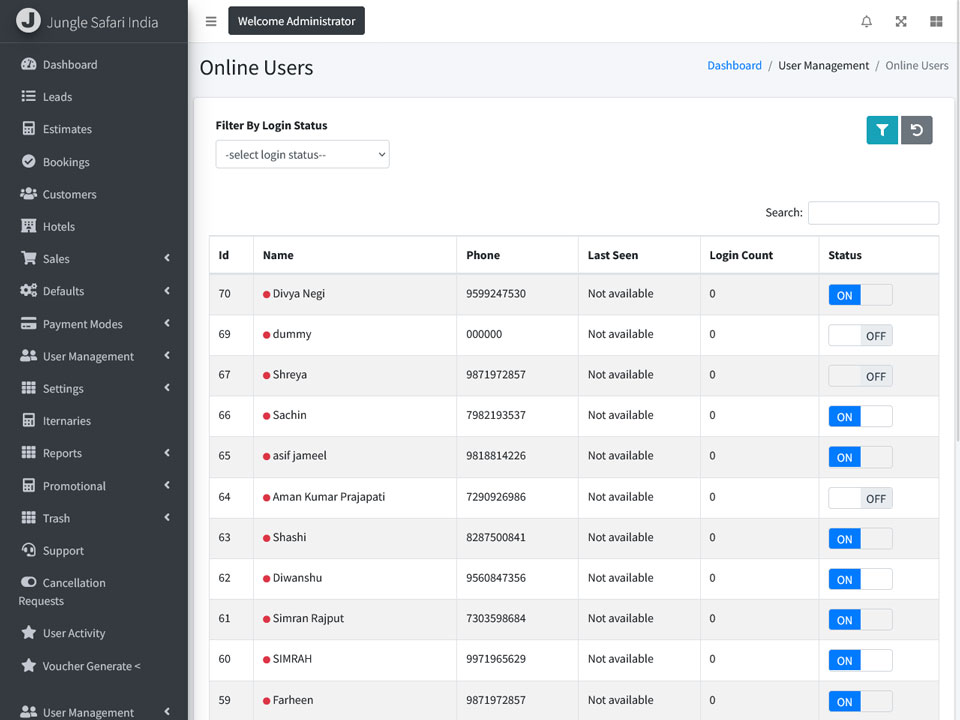The width and height of the screenshot is (960, 720).
Task: Click the Leads list icon
Action: tap(28, 96)
